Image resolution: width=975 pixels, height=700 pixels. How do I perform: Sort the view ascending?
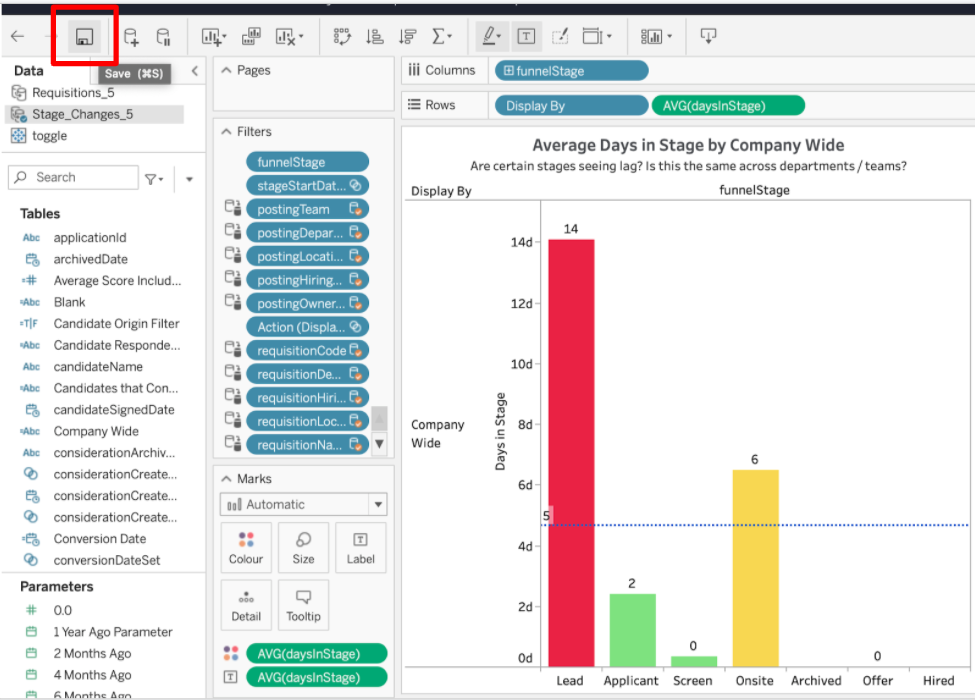tap(375, 36)
